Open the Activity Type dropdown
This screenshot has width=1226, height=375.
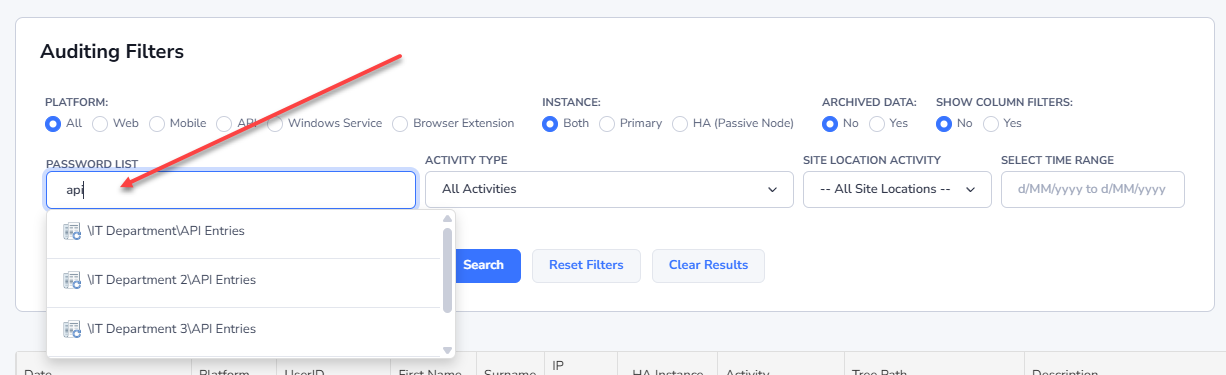pos(609,189)
